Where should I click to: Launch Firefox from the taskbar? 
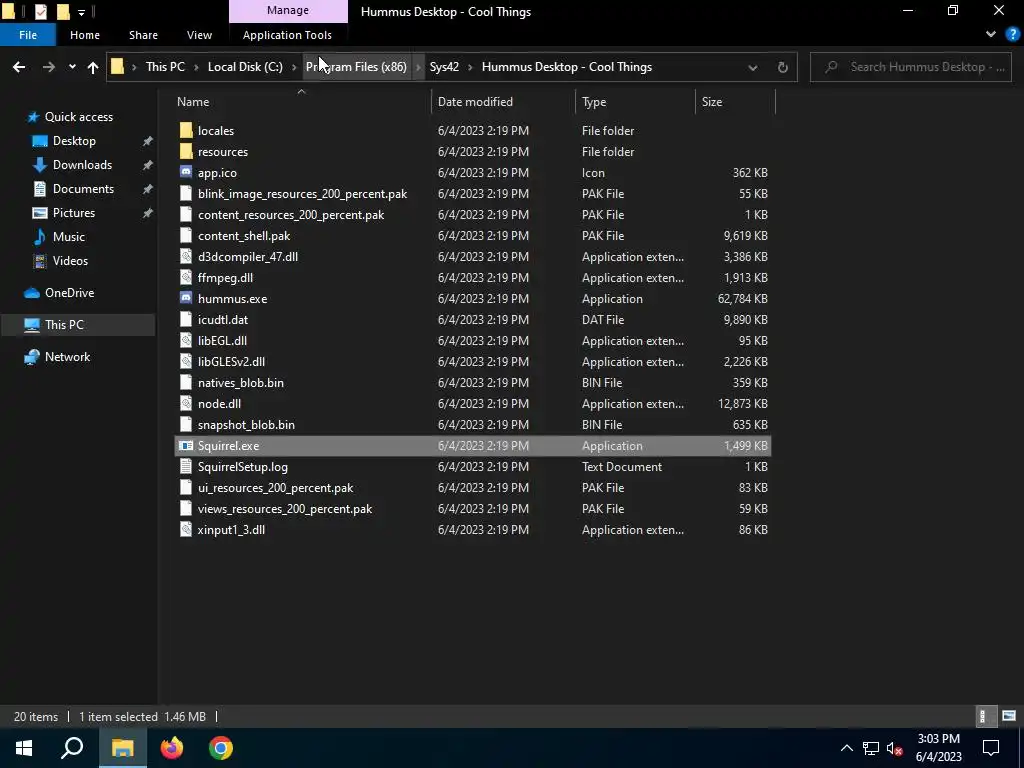pyautogui.click(x=172, y=748)
